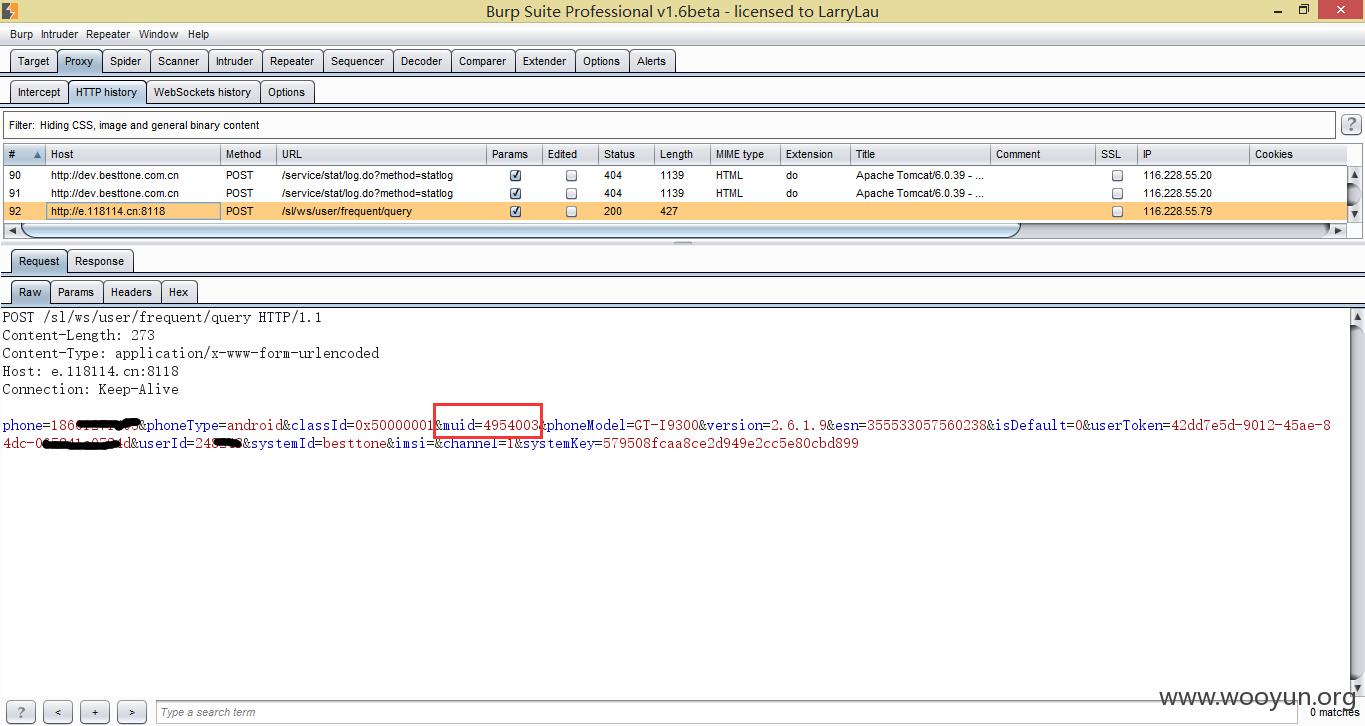Viewport: 1365px width, 726px height.
Task: Switch to the Response tab
Action: pos(99,261)
